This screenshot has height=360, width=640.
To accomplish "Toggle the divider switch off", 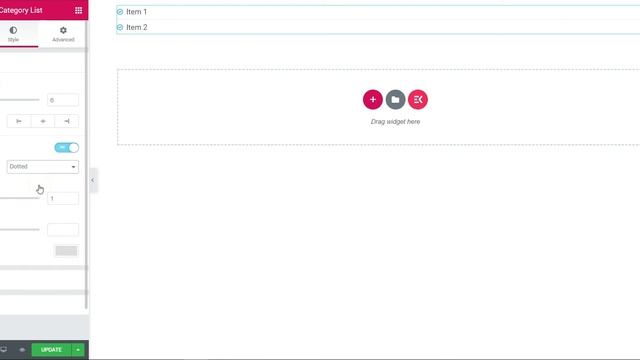I will (67, 147).
